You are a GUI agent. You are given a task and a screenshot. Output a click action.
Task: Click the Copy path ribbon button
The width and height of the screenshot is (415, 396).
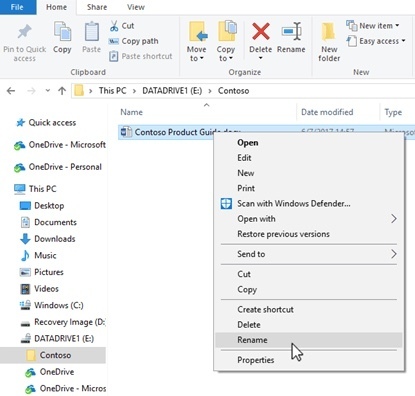coord(134,41)
